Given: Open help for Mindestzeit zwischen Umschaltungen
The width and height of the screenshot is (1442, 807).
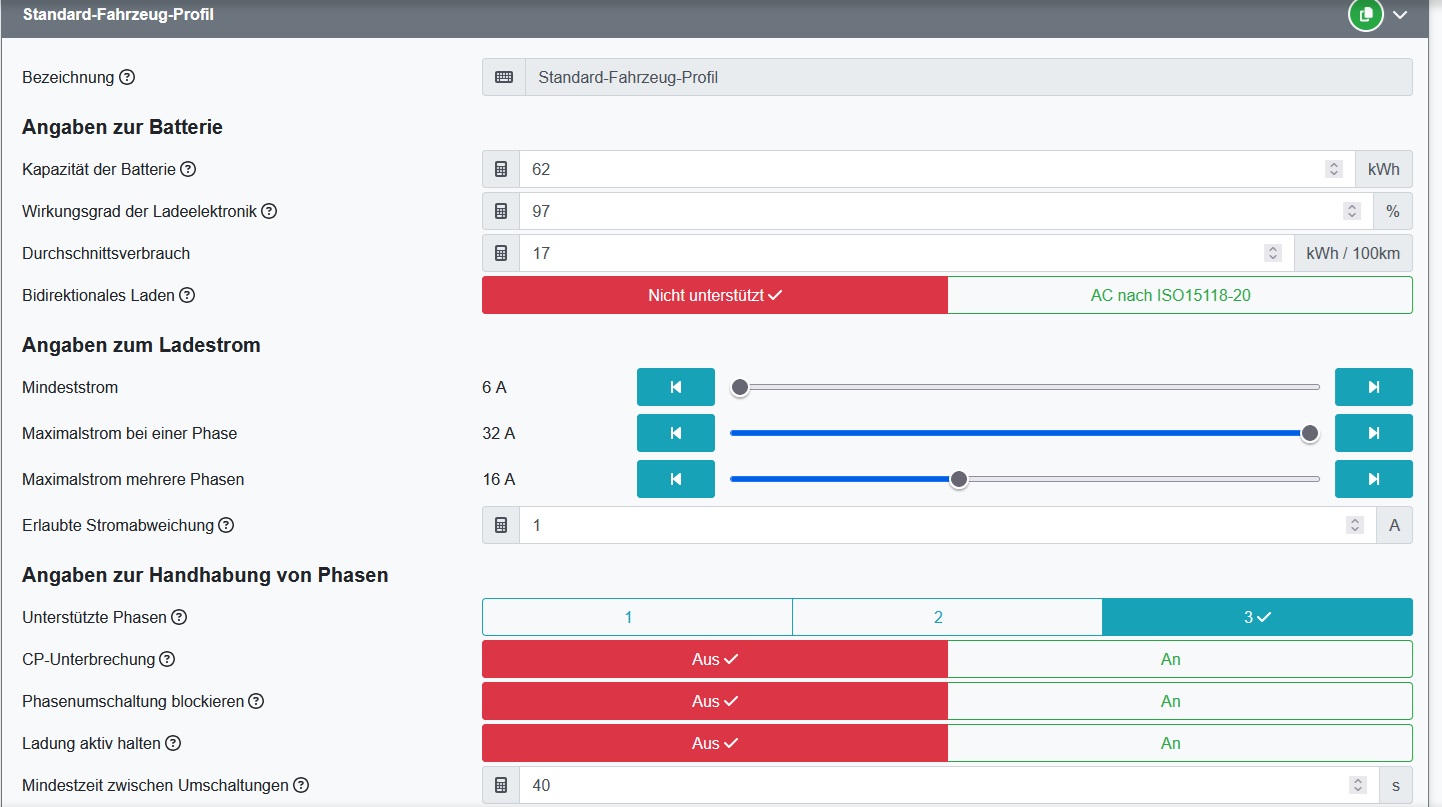Looking at the screenshot, I should (x=301, y=785).
